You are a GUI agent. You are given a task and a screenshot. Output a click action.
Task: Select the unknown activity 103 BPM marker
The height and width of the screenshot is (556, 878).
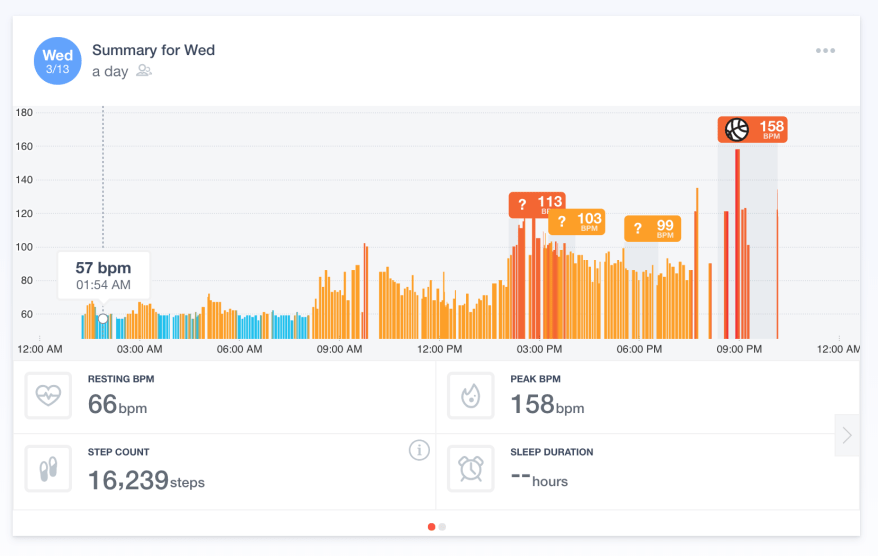pyautogui.click(x=577, y=221)
